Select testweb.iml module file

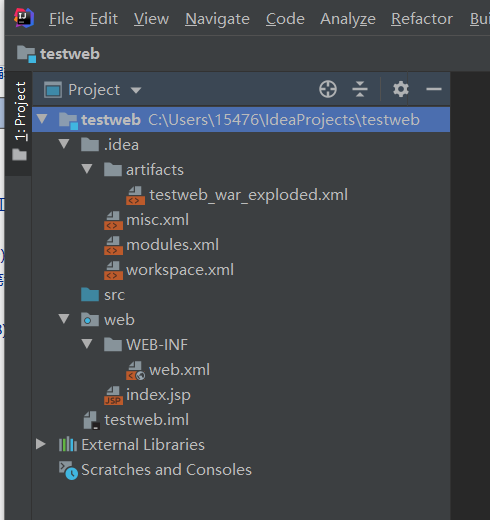(x=146, y=420)
